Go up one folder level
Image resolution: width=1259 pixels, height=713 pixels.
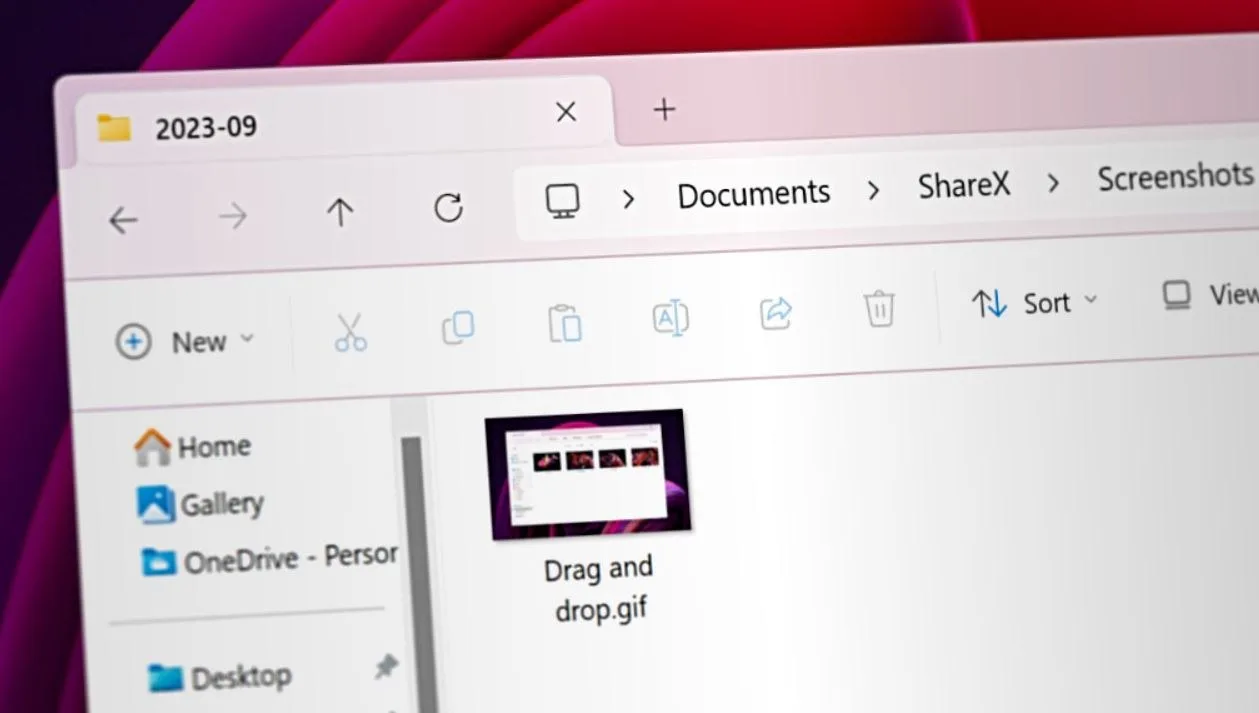point(340,211)
